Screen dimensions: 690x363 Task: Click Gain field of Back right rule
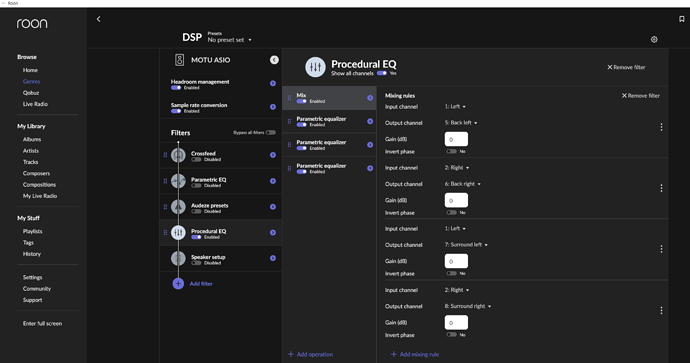(x=456, y=200)
